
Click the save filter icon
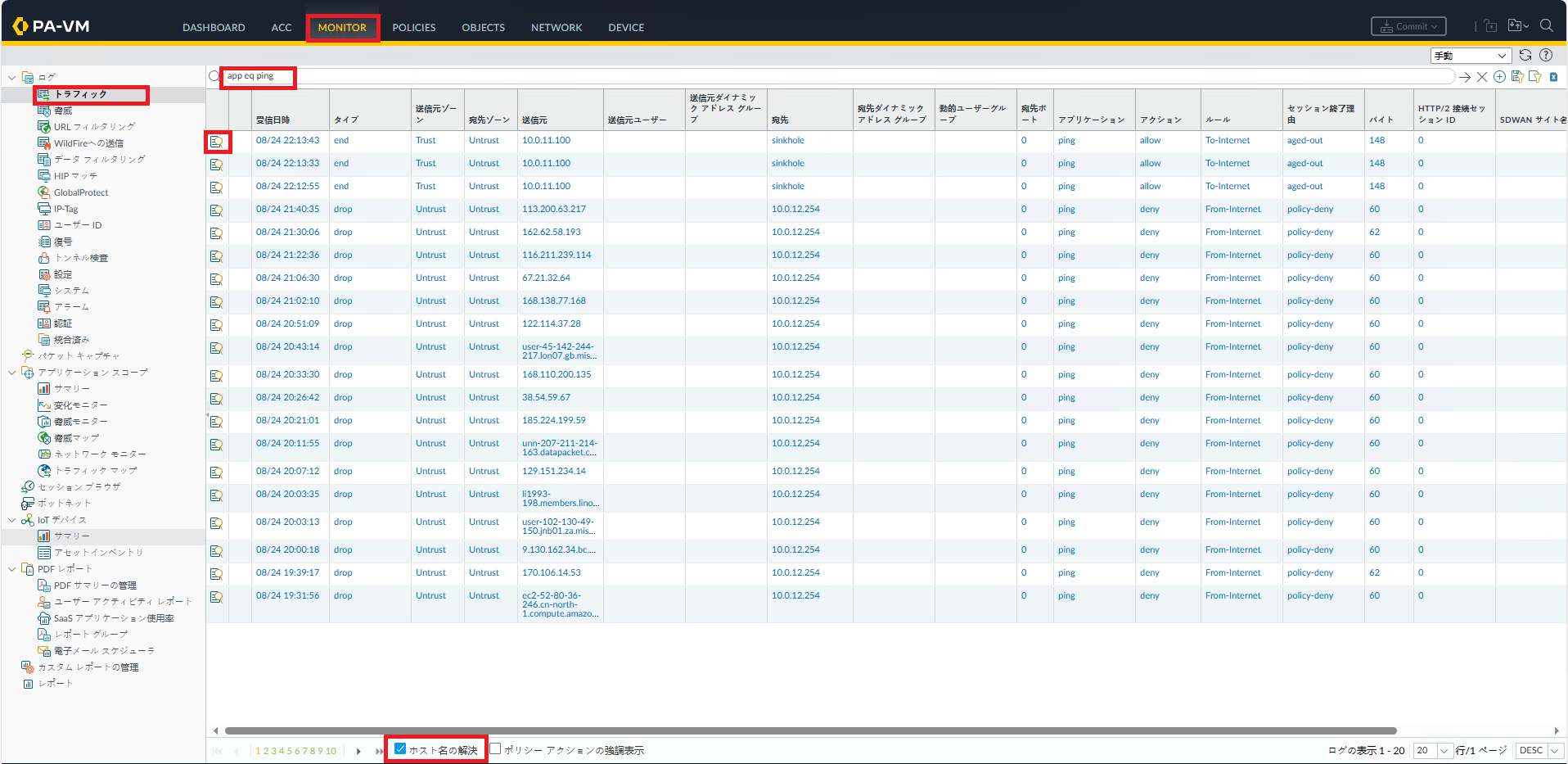tap(1517, 77)
